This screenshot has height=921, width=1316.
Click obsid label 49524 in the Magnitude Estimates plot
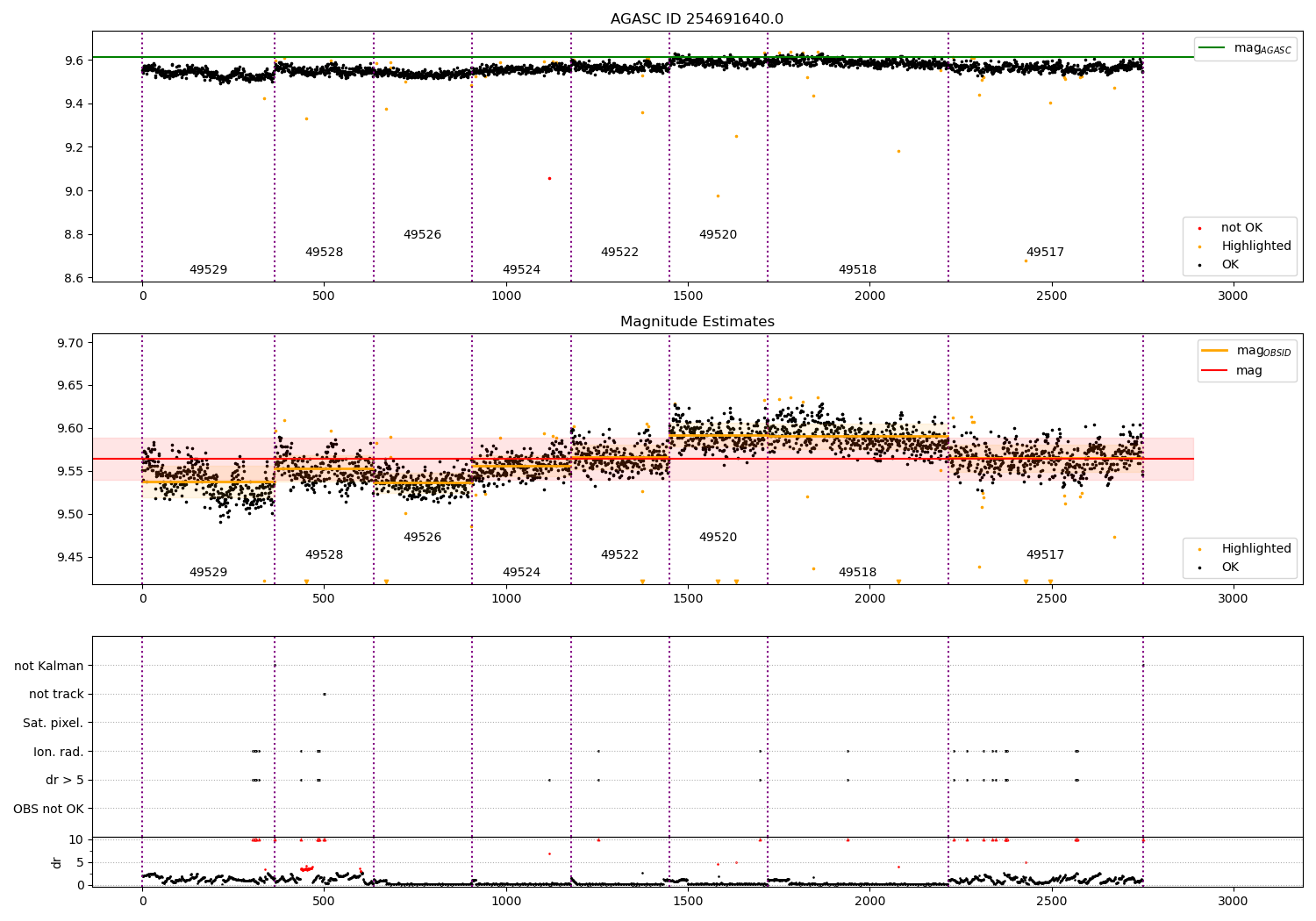(521, 572)
